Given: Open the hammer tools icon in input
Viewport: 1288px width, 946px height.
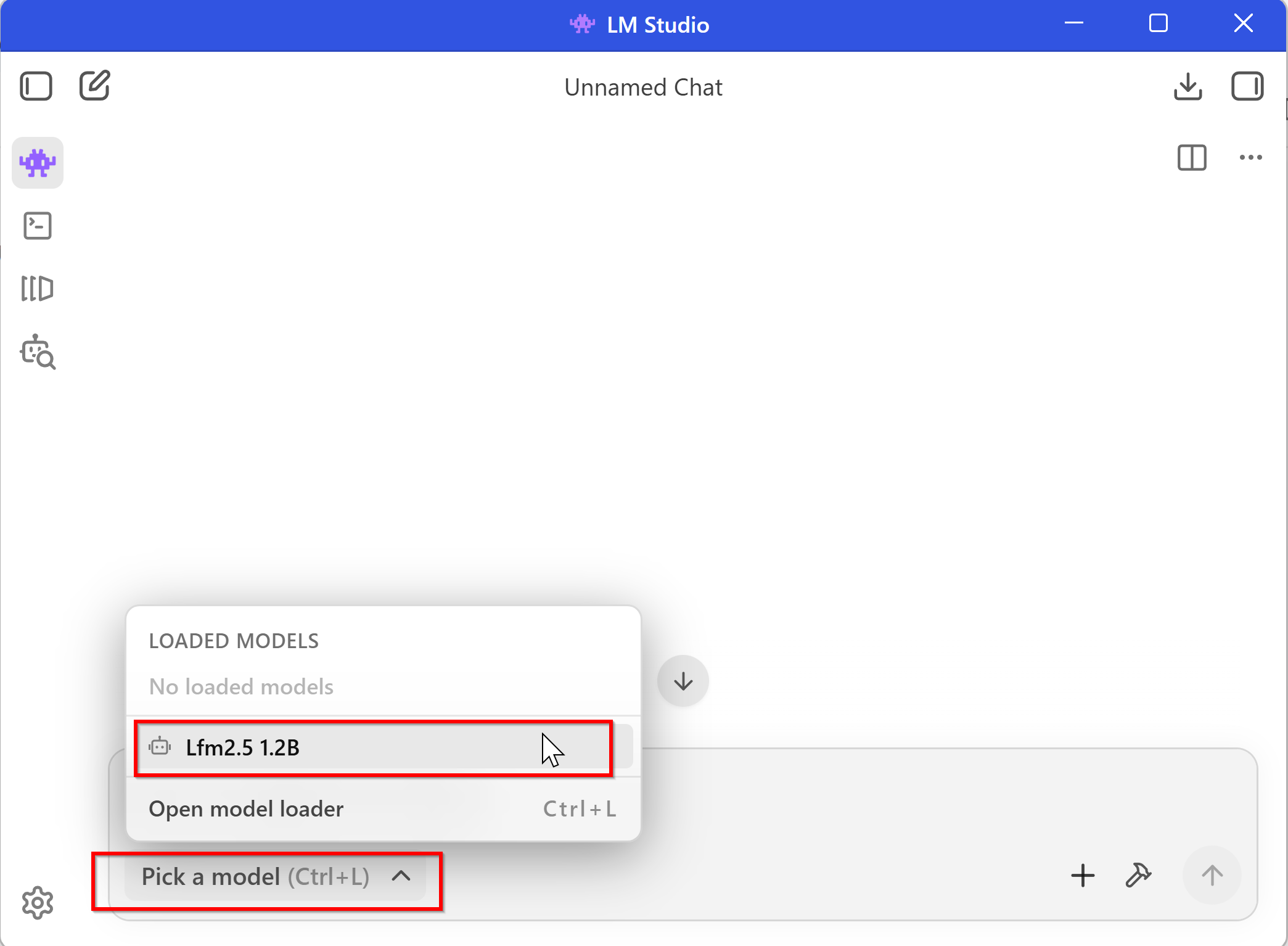Looking at the screenshot, I should coord(1138,875).
